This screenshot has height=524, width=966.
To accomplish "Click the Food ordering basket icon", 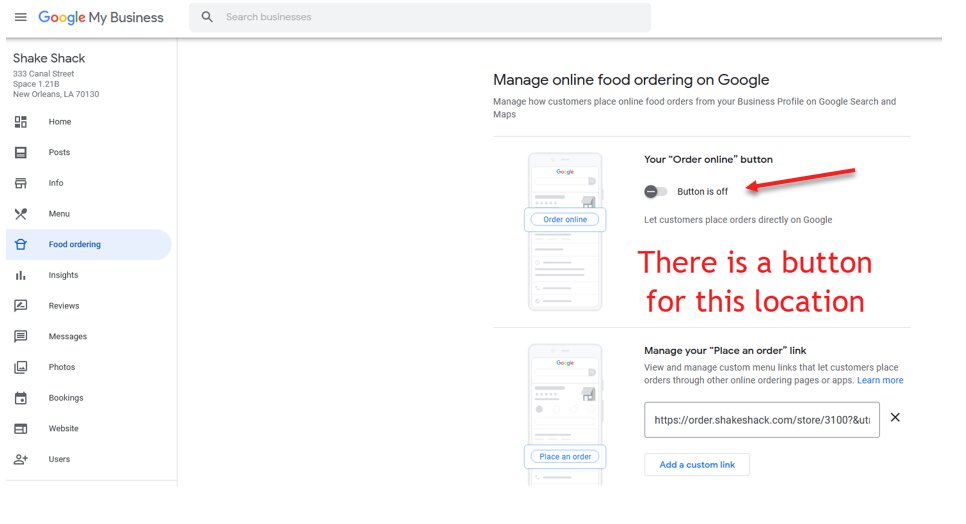I will (21, 244).
